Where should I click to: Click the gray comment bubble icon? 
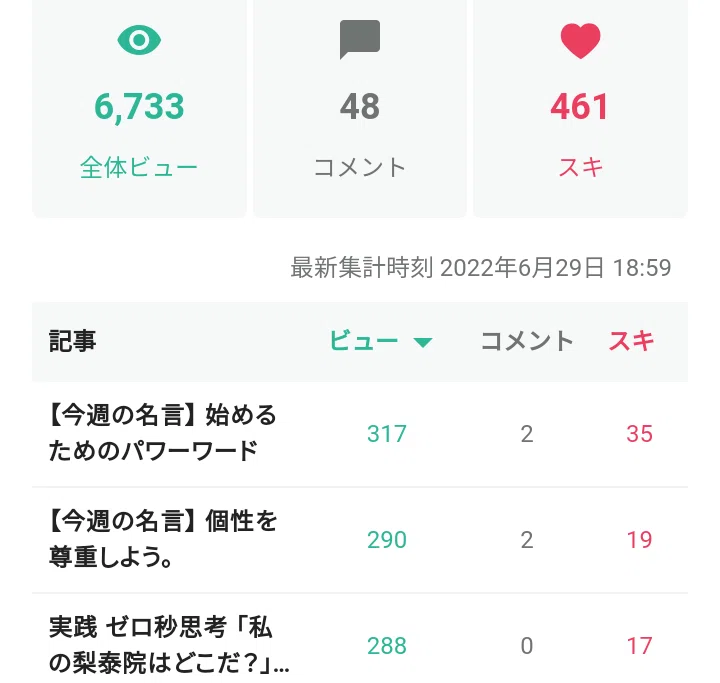(360, 40)
